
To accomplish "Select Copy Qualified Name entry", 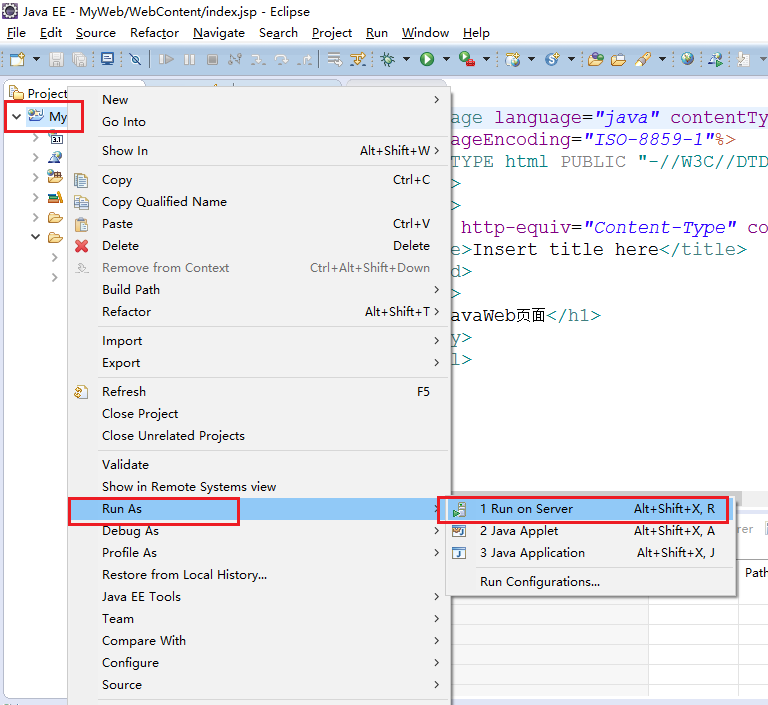I will tap(259, 202).
